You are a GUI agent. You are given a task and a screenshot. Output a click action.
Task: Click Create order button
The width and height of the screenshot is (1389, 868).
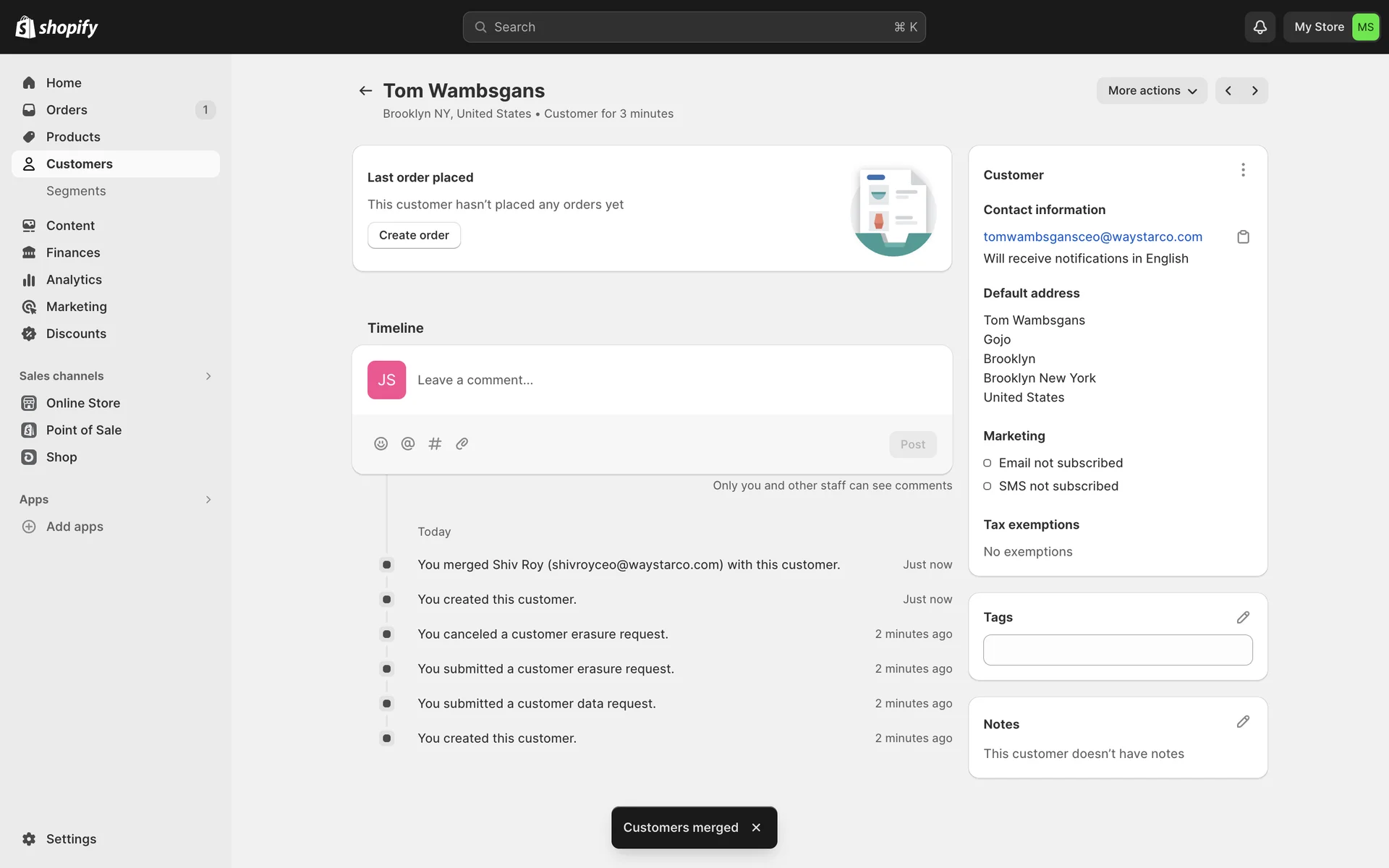(x=414, y=235)
